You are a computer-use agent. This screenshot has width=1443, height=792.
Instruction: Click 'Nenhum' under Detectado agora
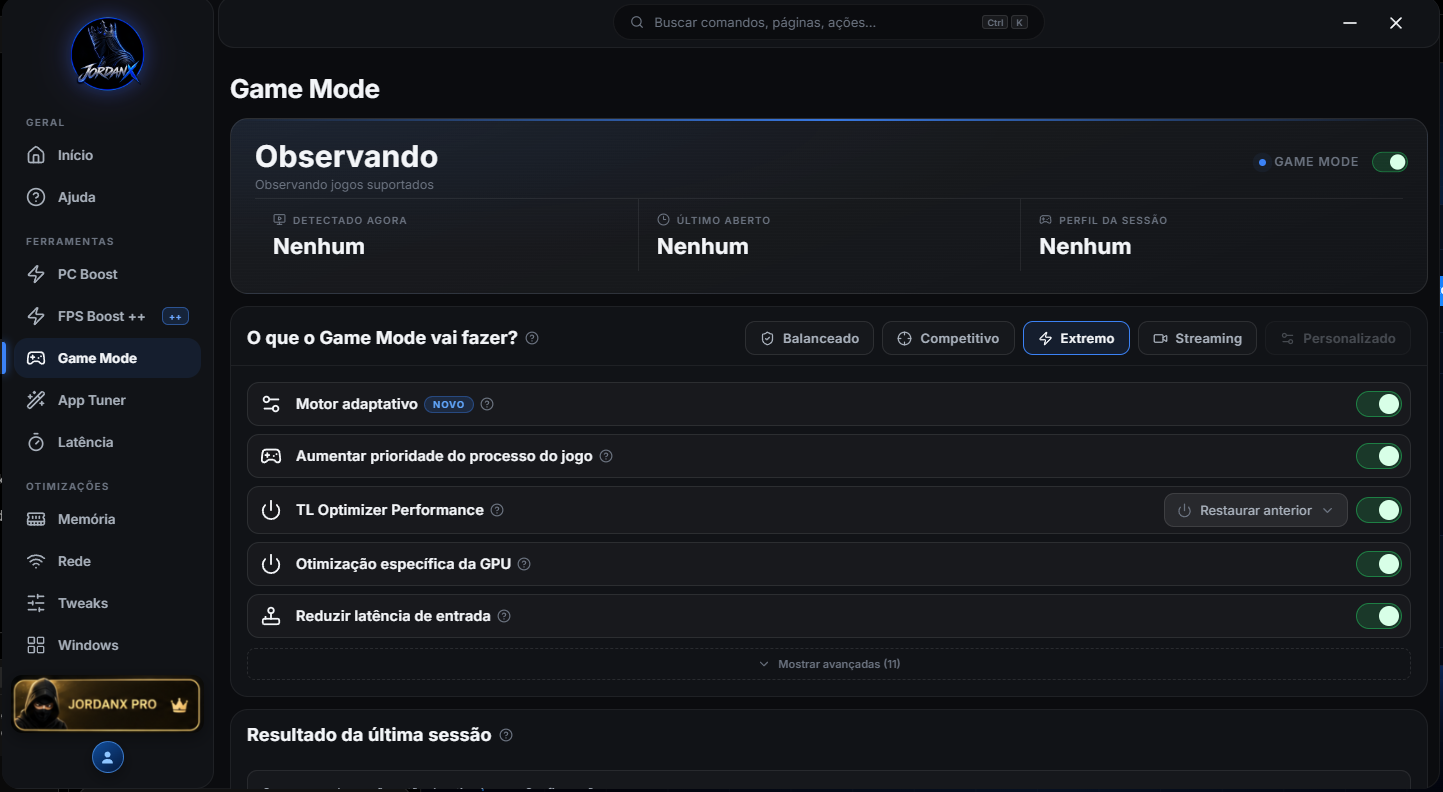point(319,247)
